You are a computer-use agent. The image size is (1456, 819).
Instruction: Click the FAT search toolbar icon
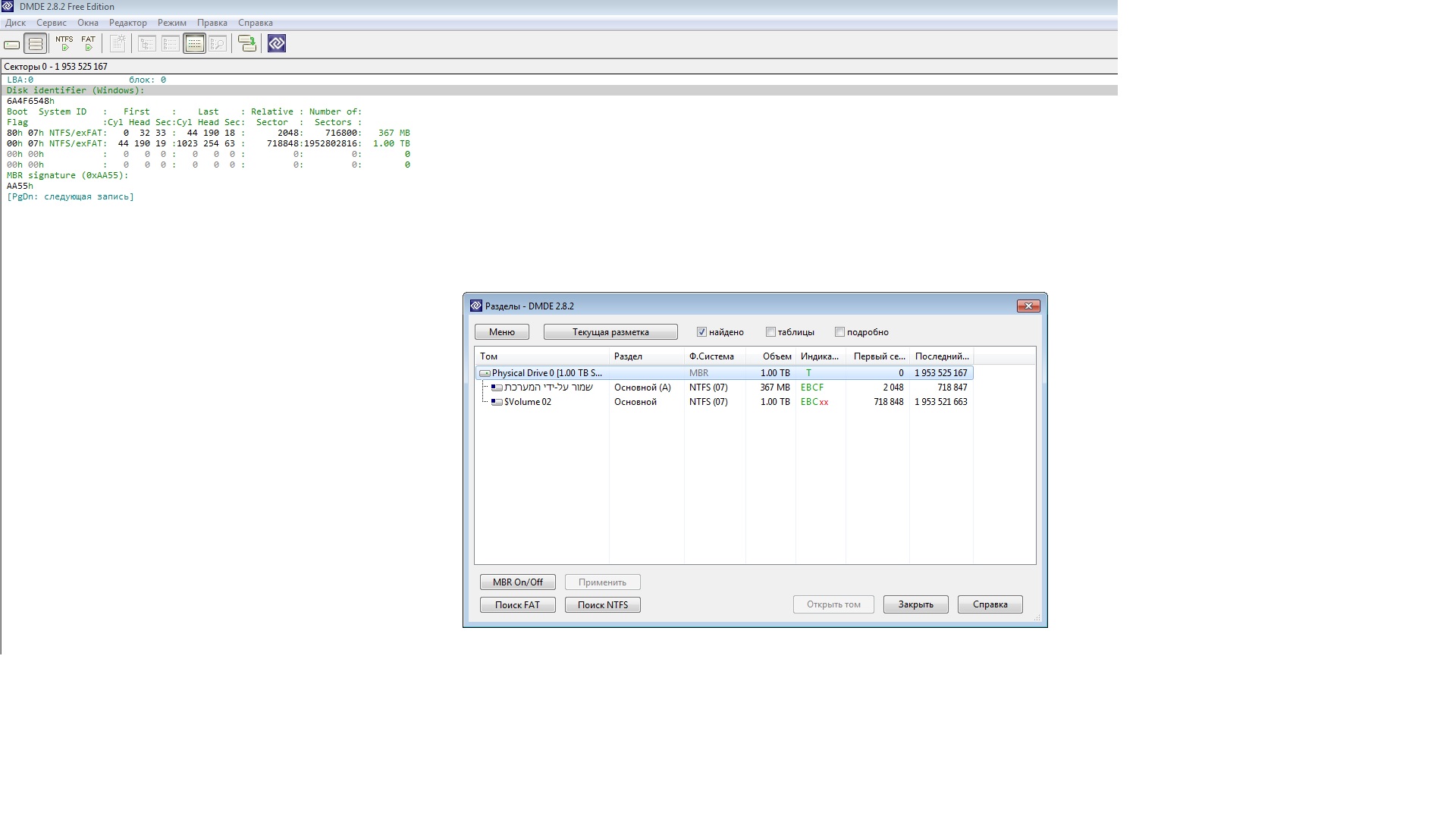tap(89, 44)
